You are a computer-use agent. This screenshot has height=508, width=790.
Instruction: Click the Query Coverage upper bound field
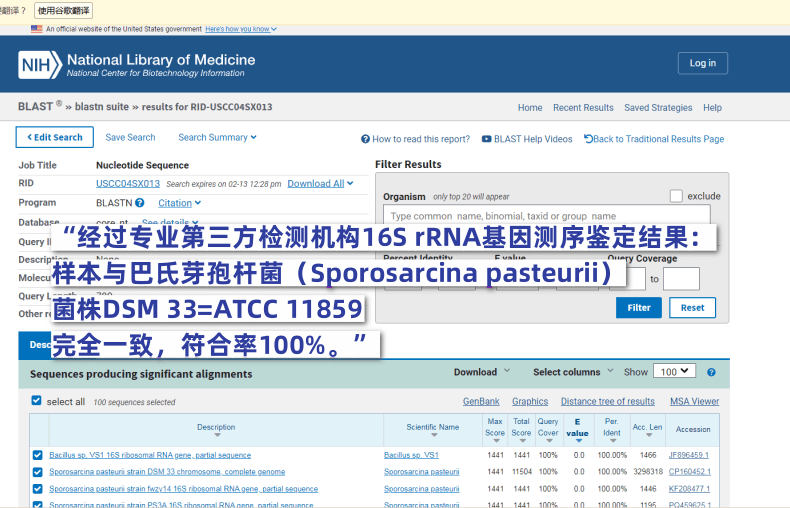pos(681,279)
